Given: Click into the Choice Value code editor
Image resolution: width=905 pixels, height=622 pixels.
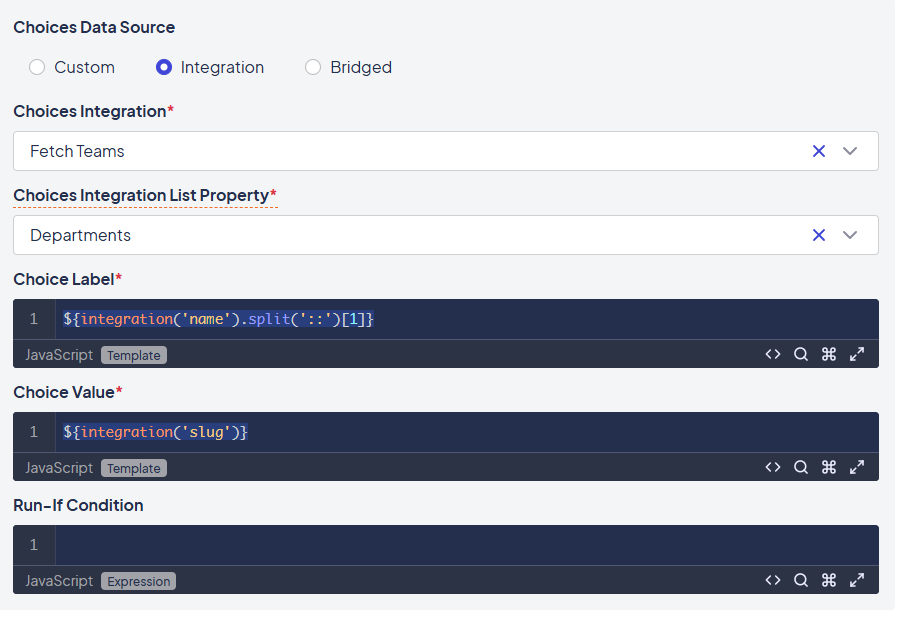Looking at the screenshot, I should click(466, 432).
